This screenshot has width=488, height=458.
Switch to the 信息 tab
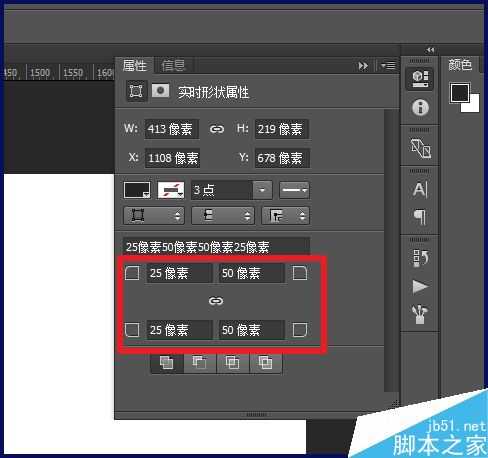(173, 65)
